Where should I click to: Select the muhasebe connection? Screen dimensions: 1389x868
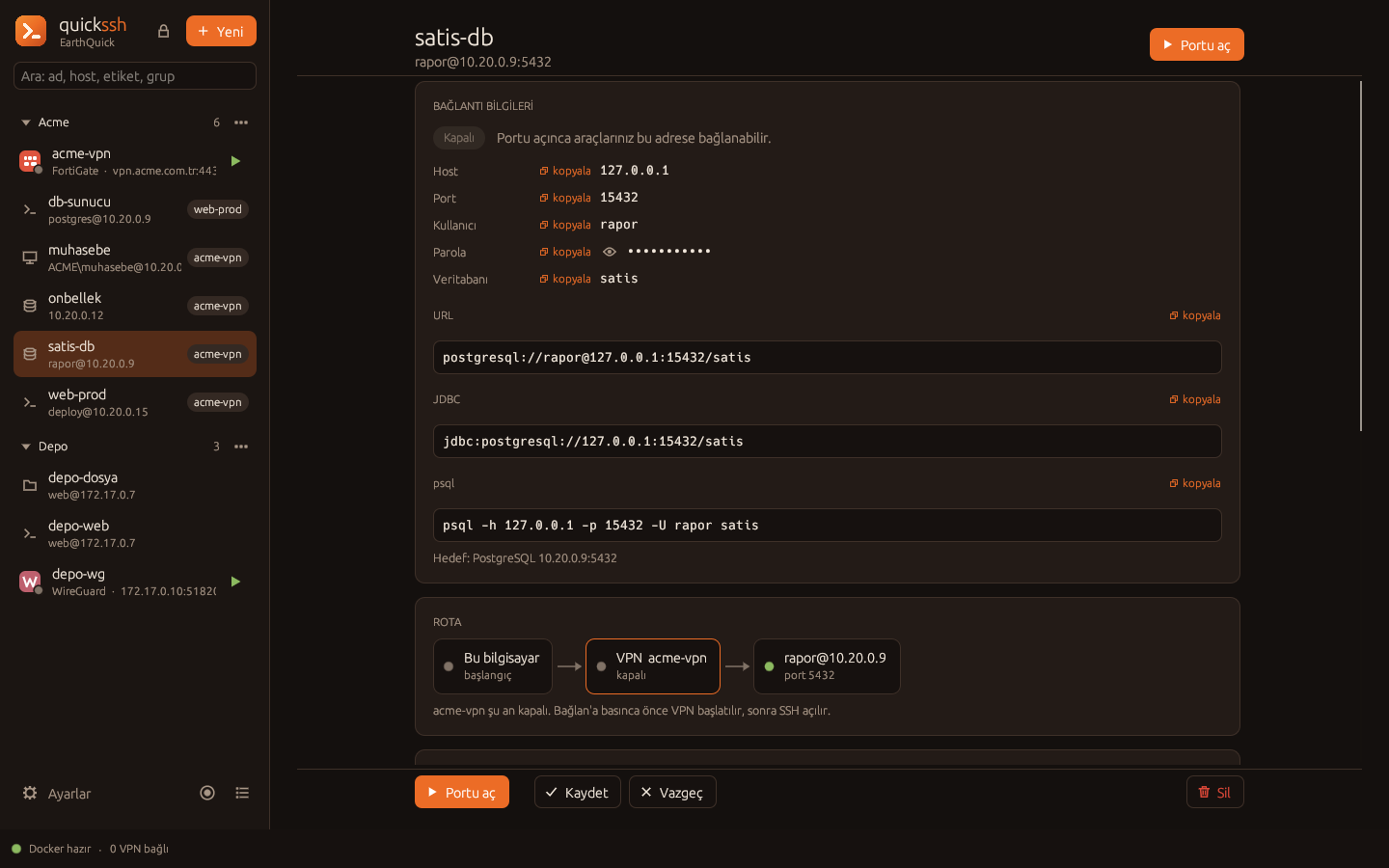point(135,258)
